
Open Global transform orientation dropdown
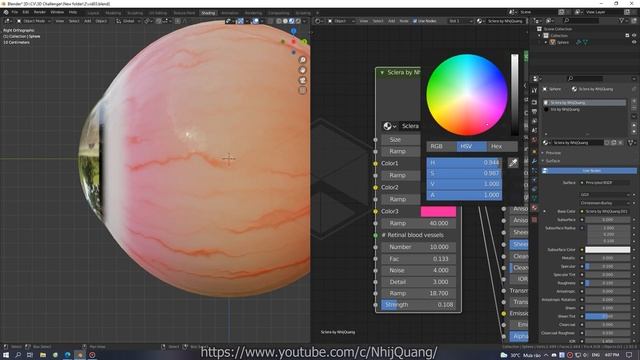coord(128,21)
